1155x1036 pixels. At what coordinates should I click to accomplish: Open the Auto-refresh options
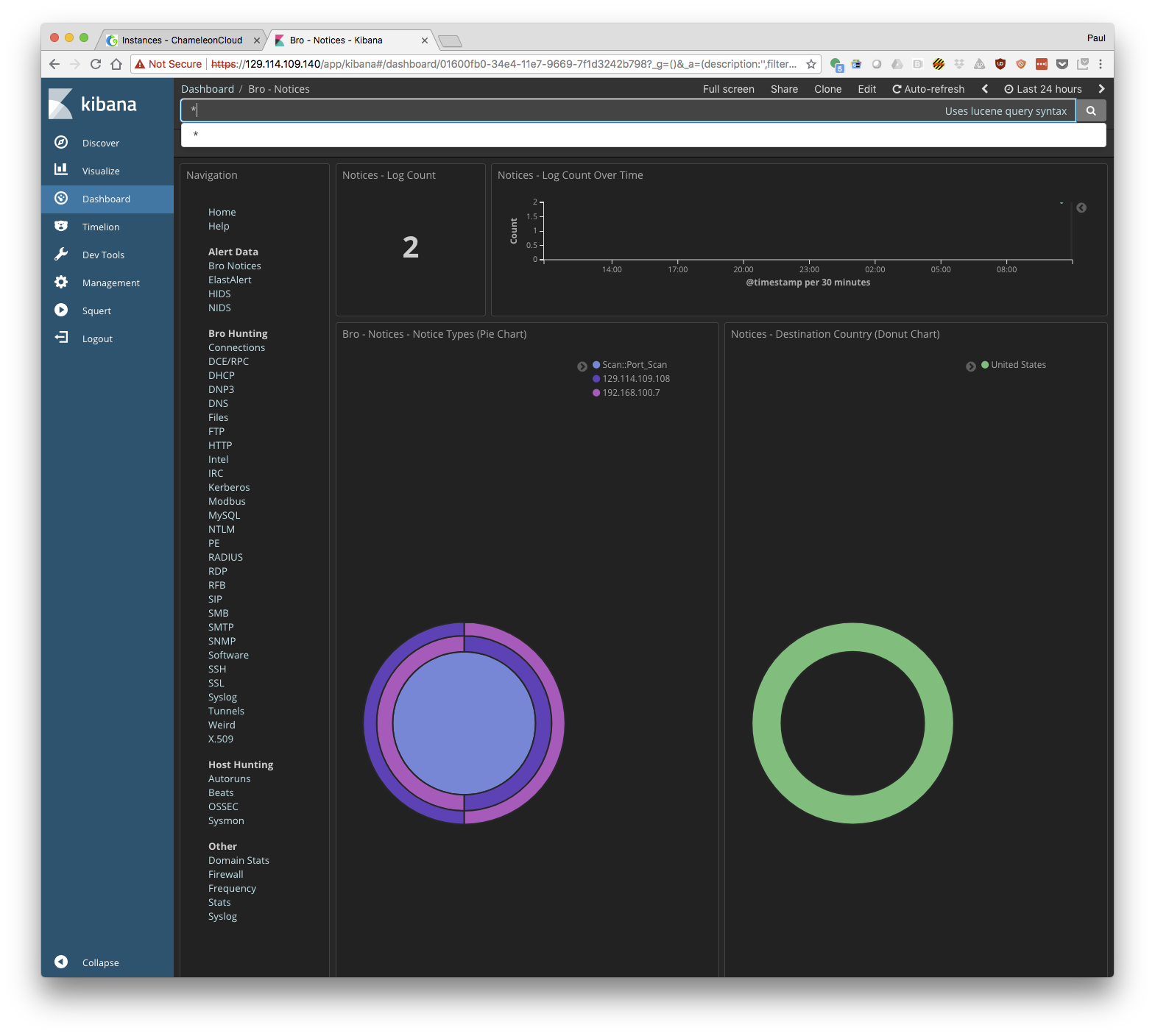pos(928,89)
